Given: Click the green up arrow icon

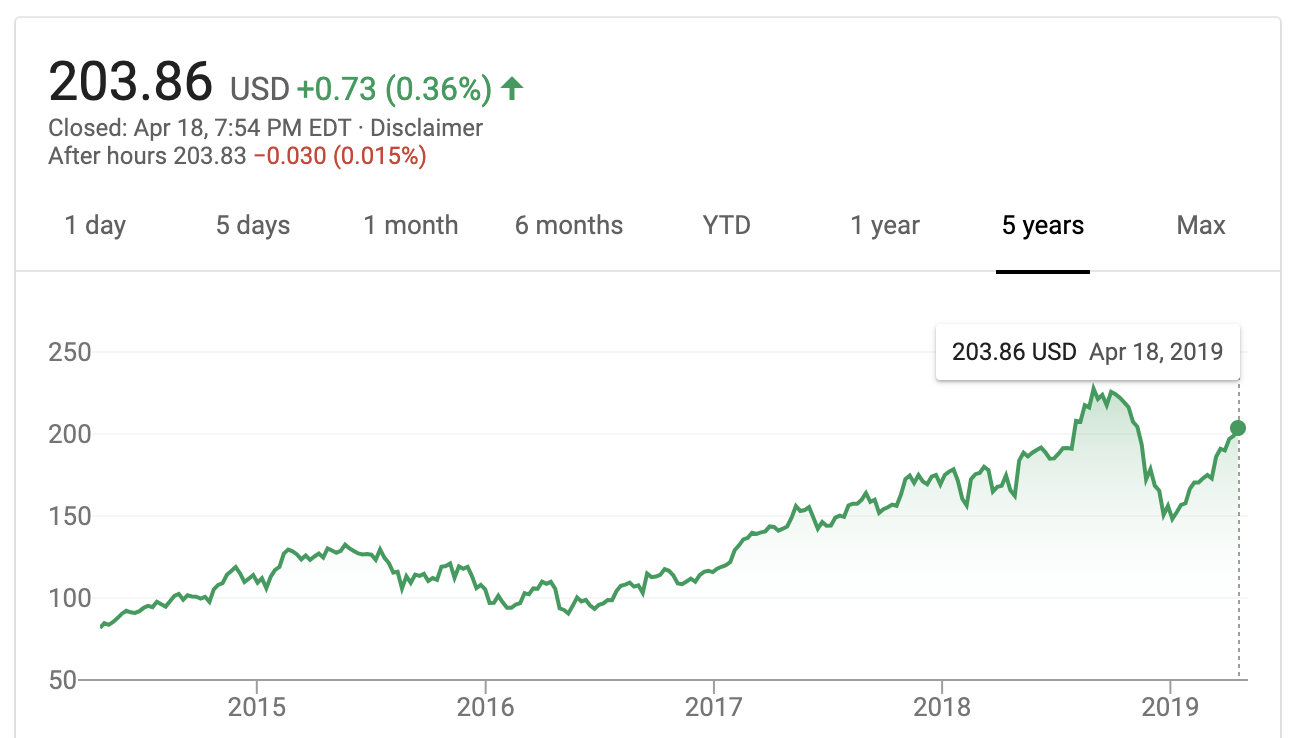Looking at the screenshot, I should [x=512, y=89].
